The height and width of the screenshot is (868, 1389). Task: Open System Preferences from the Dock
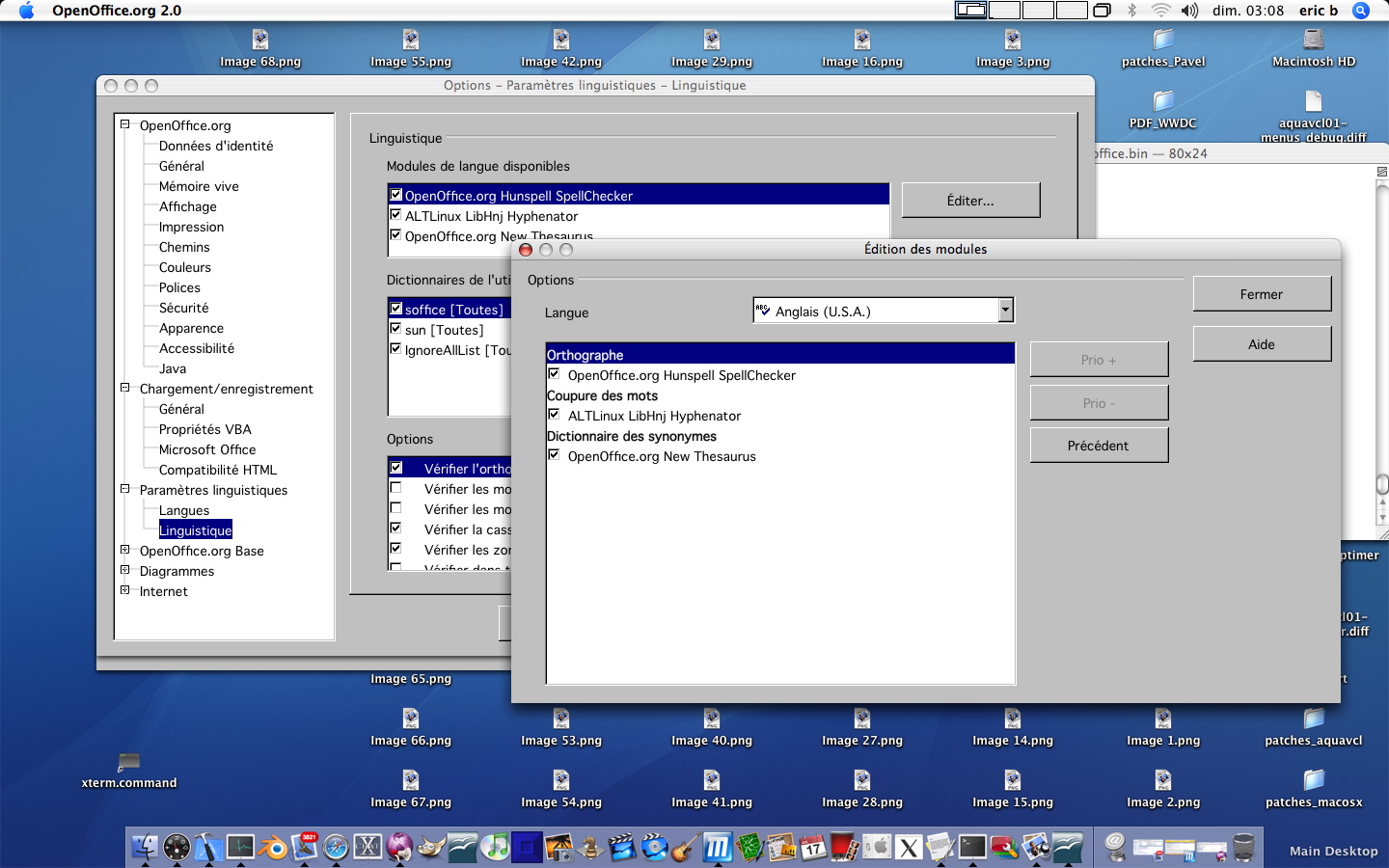877,847
